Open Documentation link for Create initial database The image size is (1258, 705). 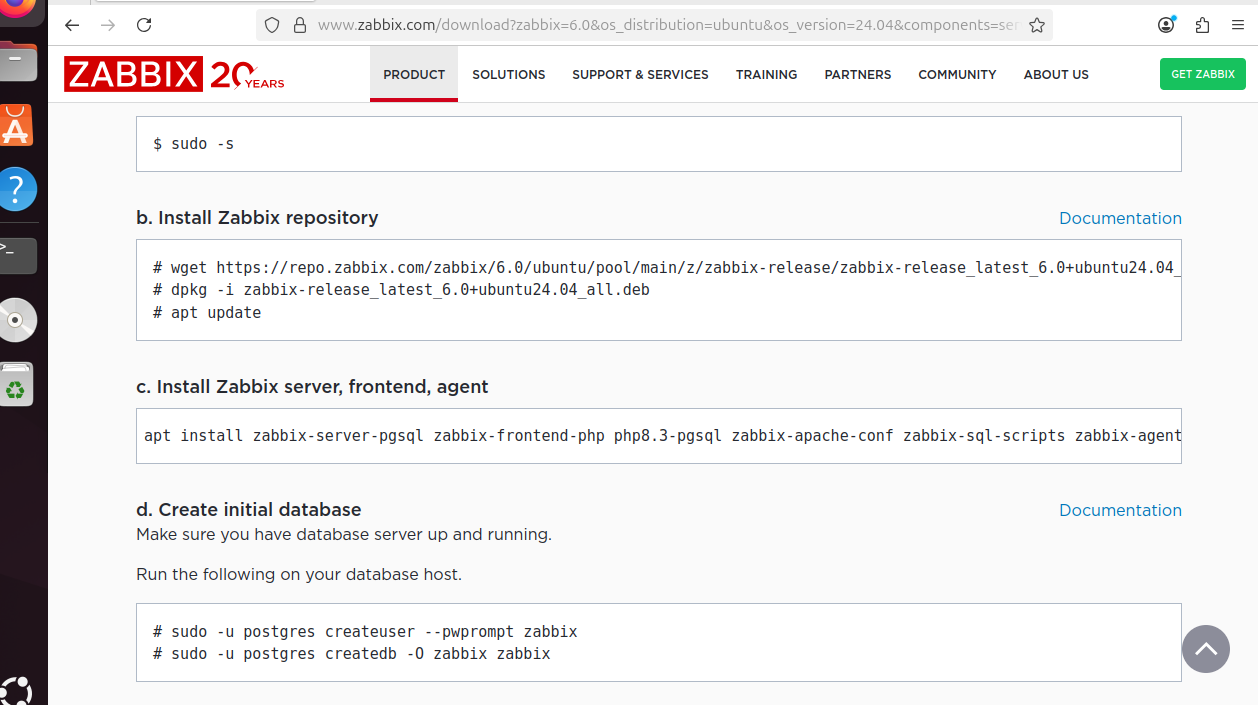(x=1120, y=510)
